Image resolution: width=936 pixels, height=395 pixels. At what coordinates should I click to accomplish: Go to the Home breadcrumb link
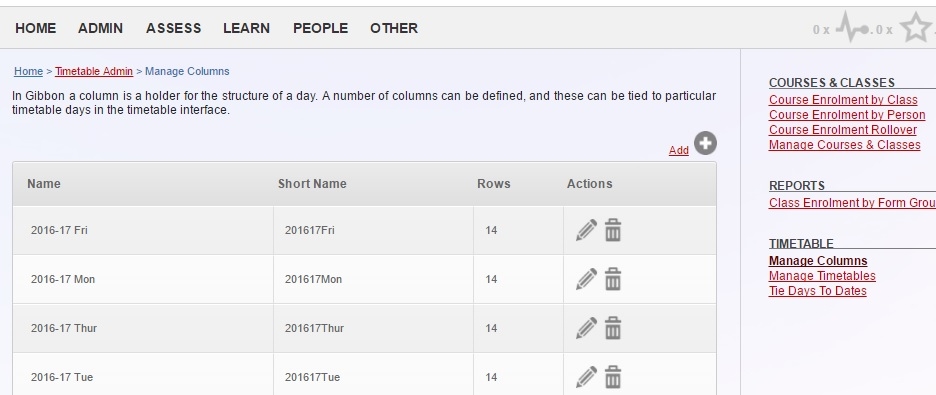pos(29,72)
